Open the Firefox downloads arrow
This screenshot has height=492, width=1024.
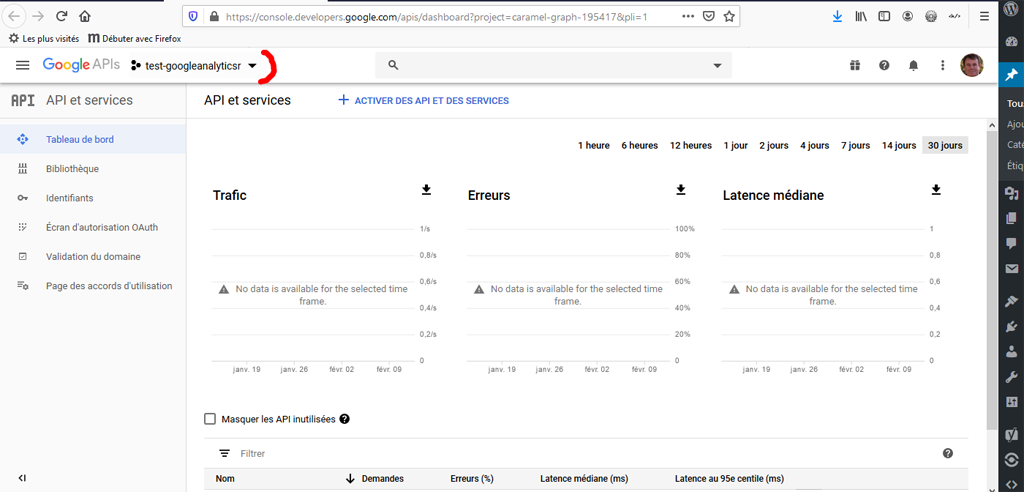[x=837, y=17]
